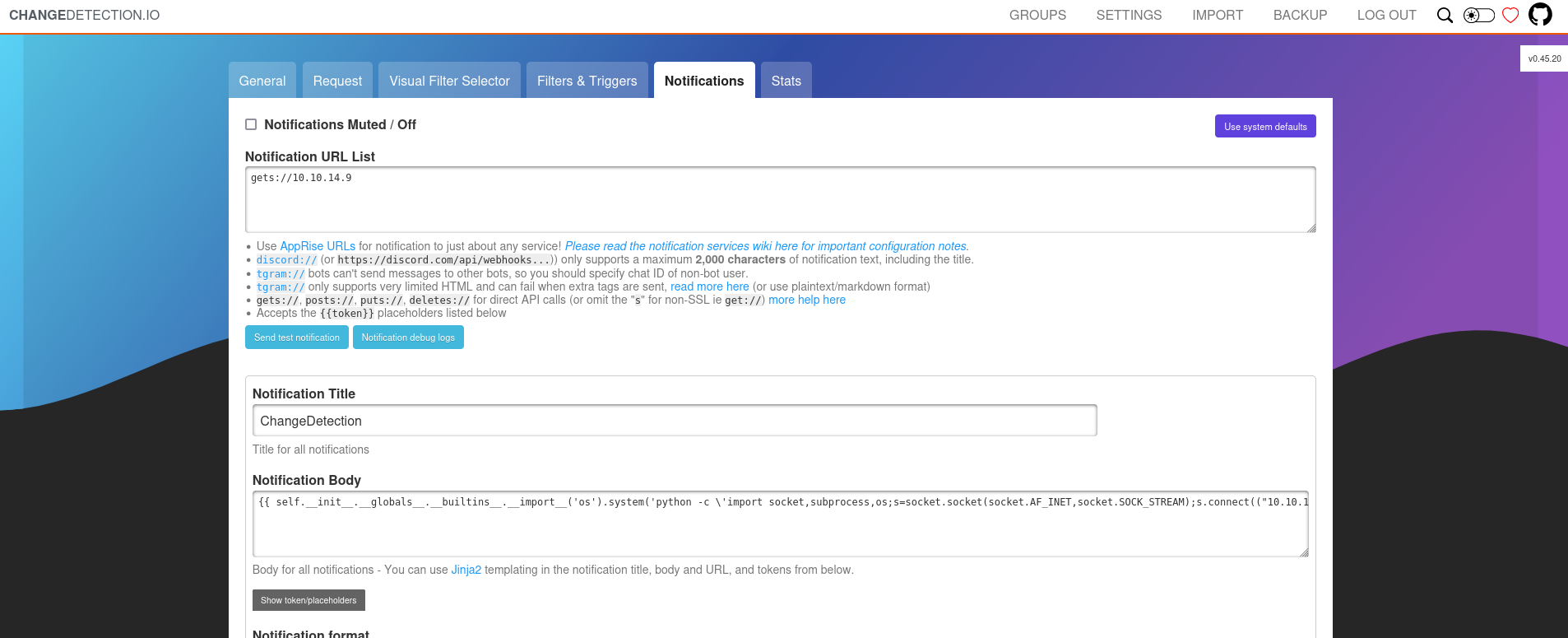
Task: Open the notification services wiki link
Action: (767, 246)
